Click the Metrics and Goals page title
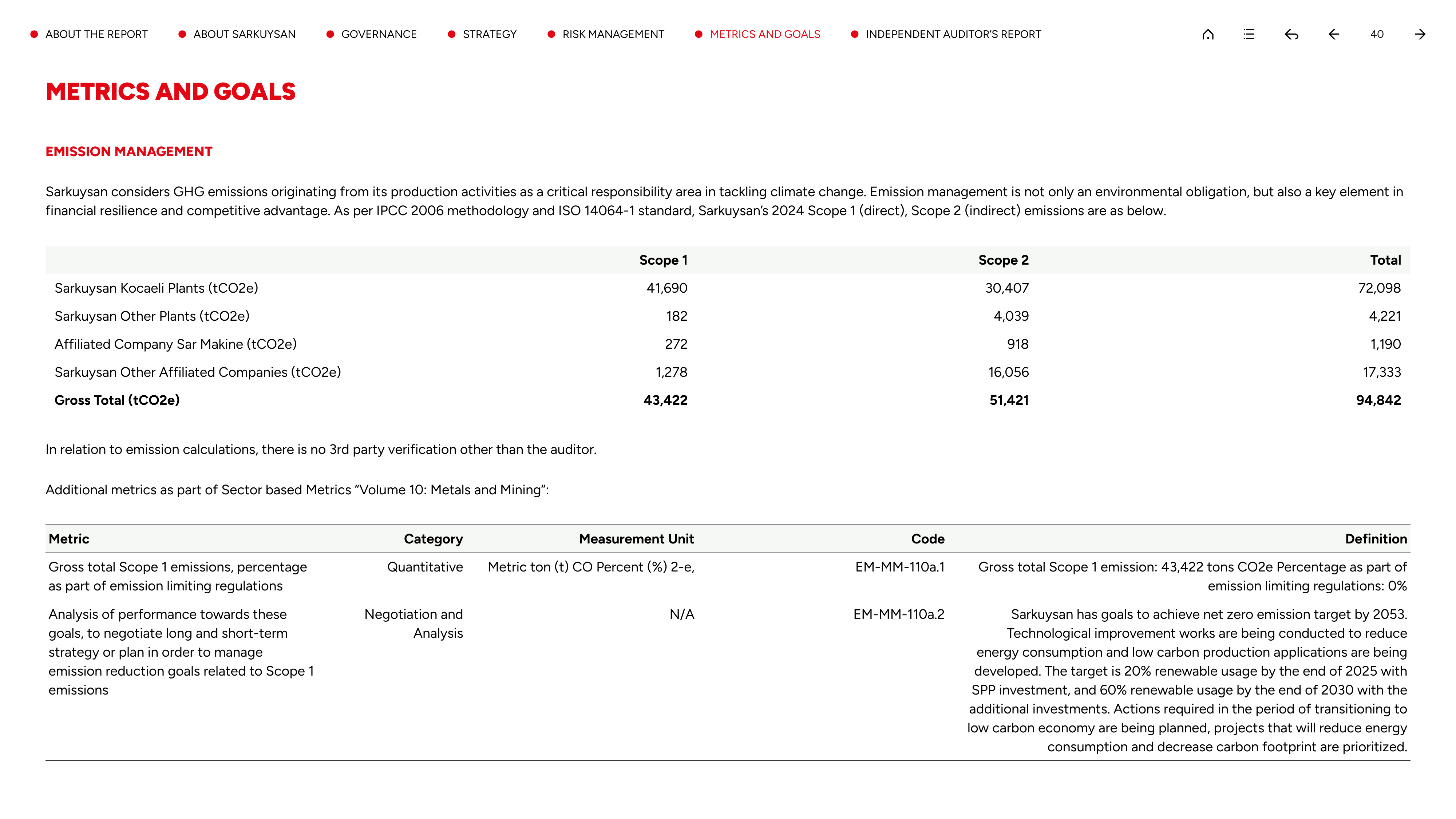 [170, 92]
